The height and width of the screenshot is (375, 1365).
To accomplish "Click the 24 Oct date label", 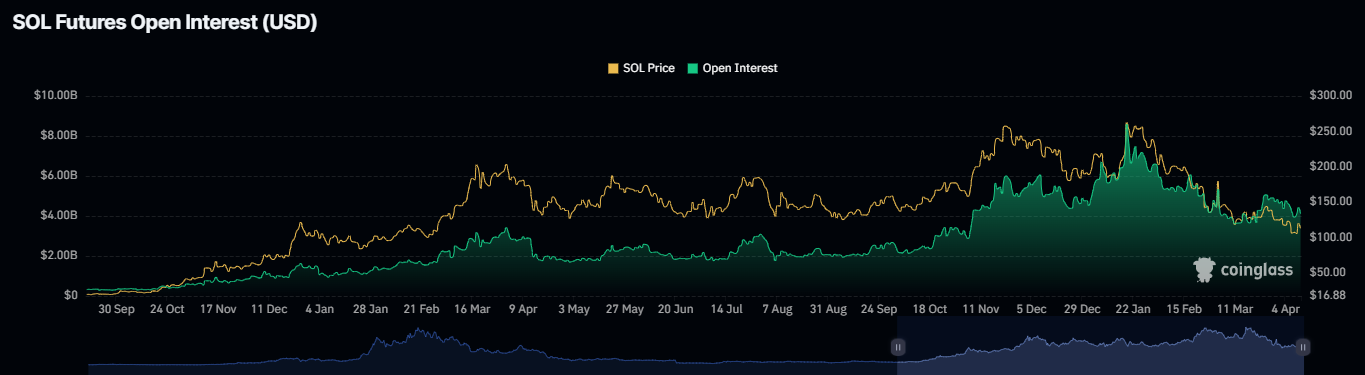I will (167, 310).
